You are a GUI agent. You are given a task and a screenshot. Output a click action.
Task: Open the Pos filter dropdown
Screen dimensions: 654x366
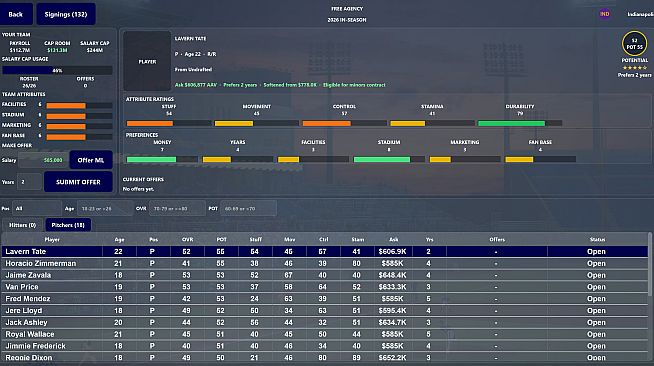[x=37, y=208]
